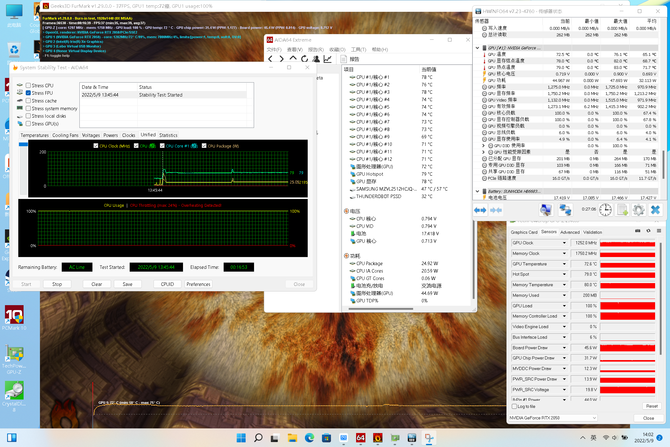
Task: Click HWiNFO expand-columns double blue arrows icon
Action: (x=480, y=210)
